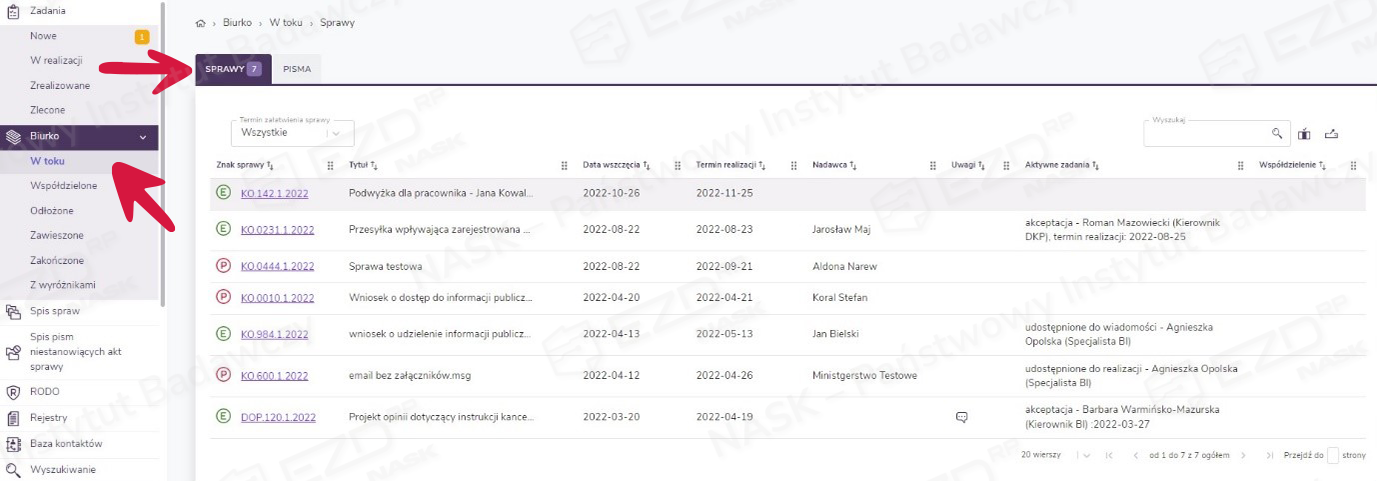Screen dimensions: 1377x481
Task: Click the Baza kontaktów sidebar icon
Action: point(14,444)
